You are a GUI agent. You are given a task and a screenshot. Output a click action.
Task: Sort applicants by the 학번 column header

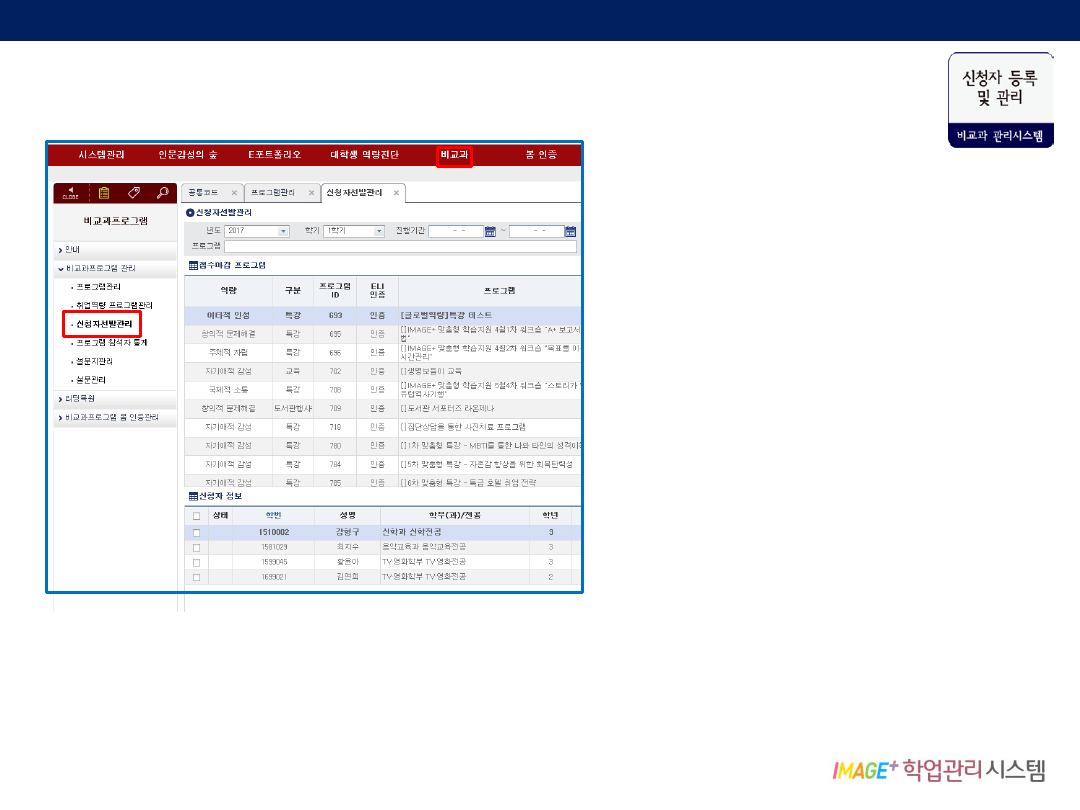(273, 516)
